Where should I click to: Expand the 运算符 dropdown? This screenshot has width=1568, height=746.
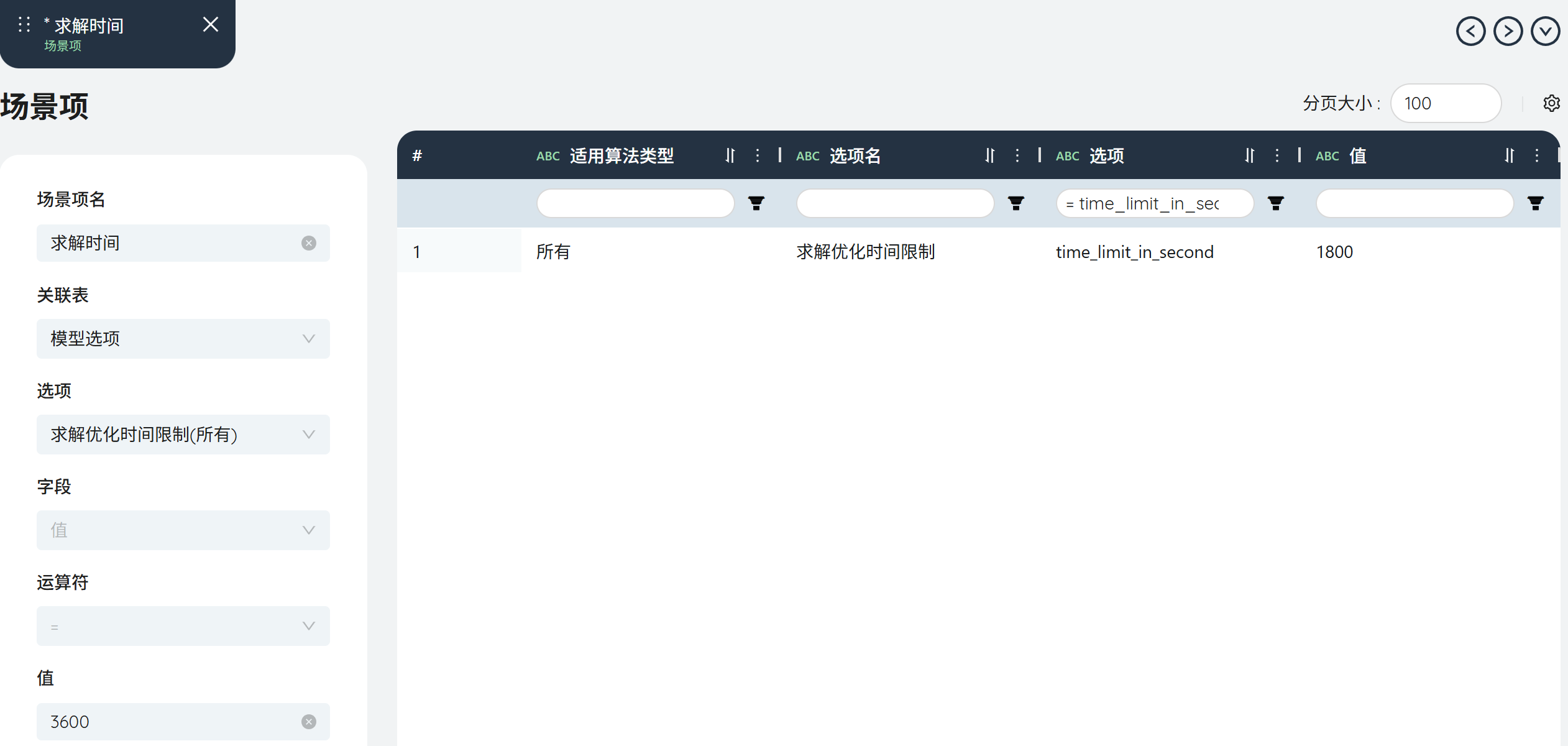[x=183, y=626]
